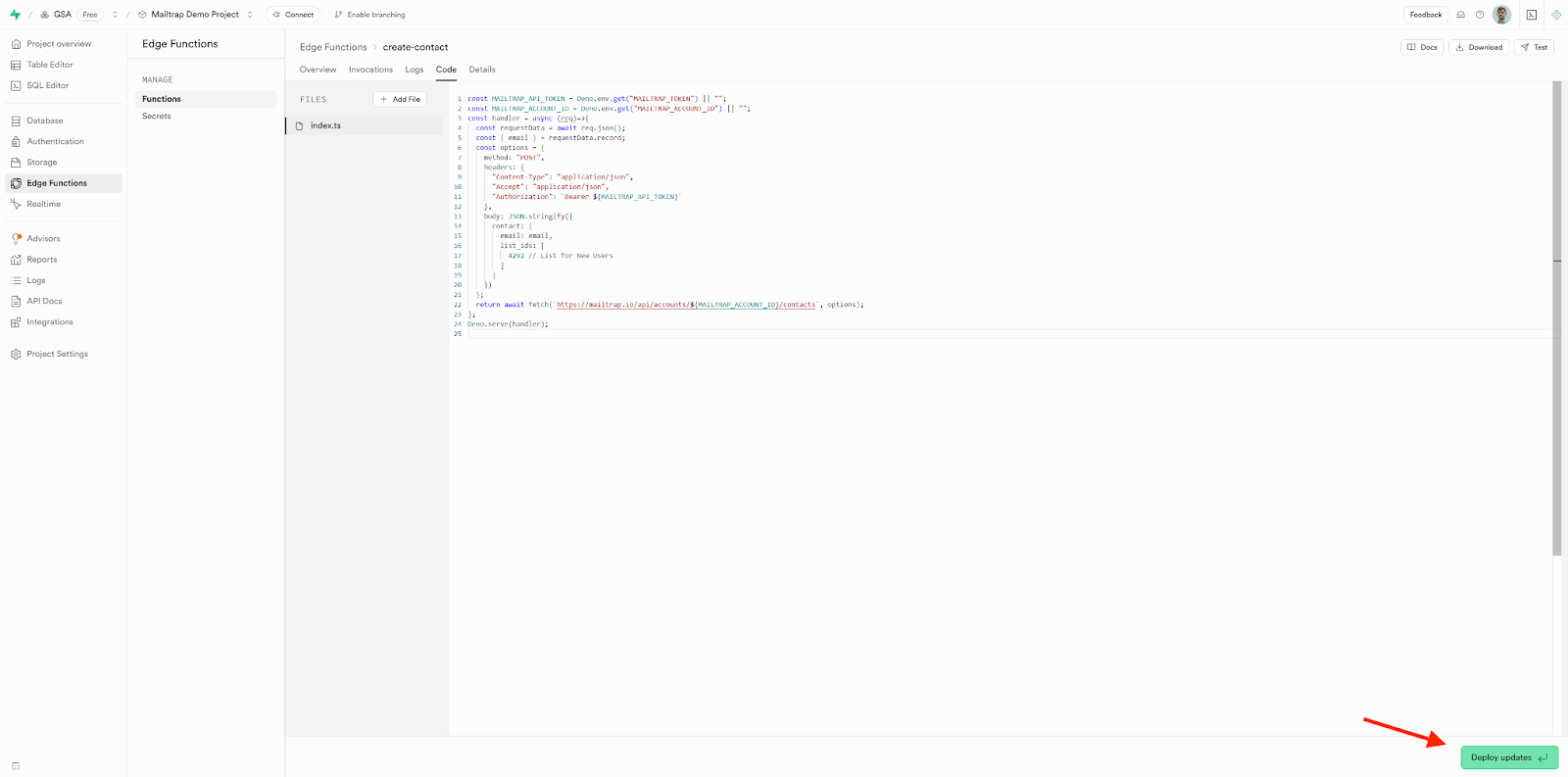The width and height of the screenshot is (1568, 777).
Task: Switch to the function Logs tab
Action: [x=415, y=70]
